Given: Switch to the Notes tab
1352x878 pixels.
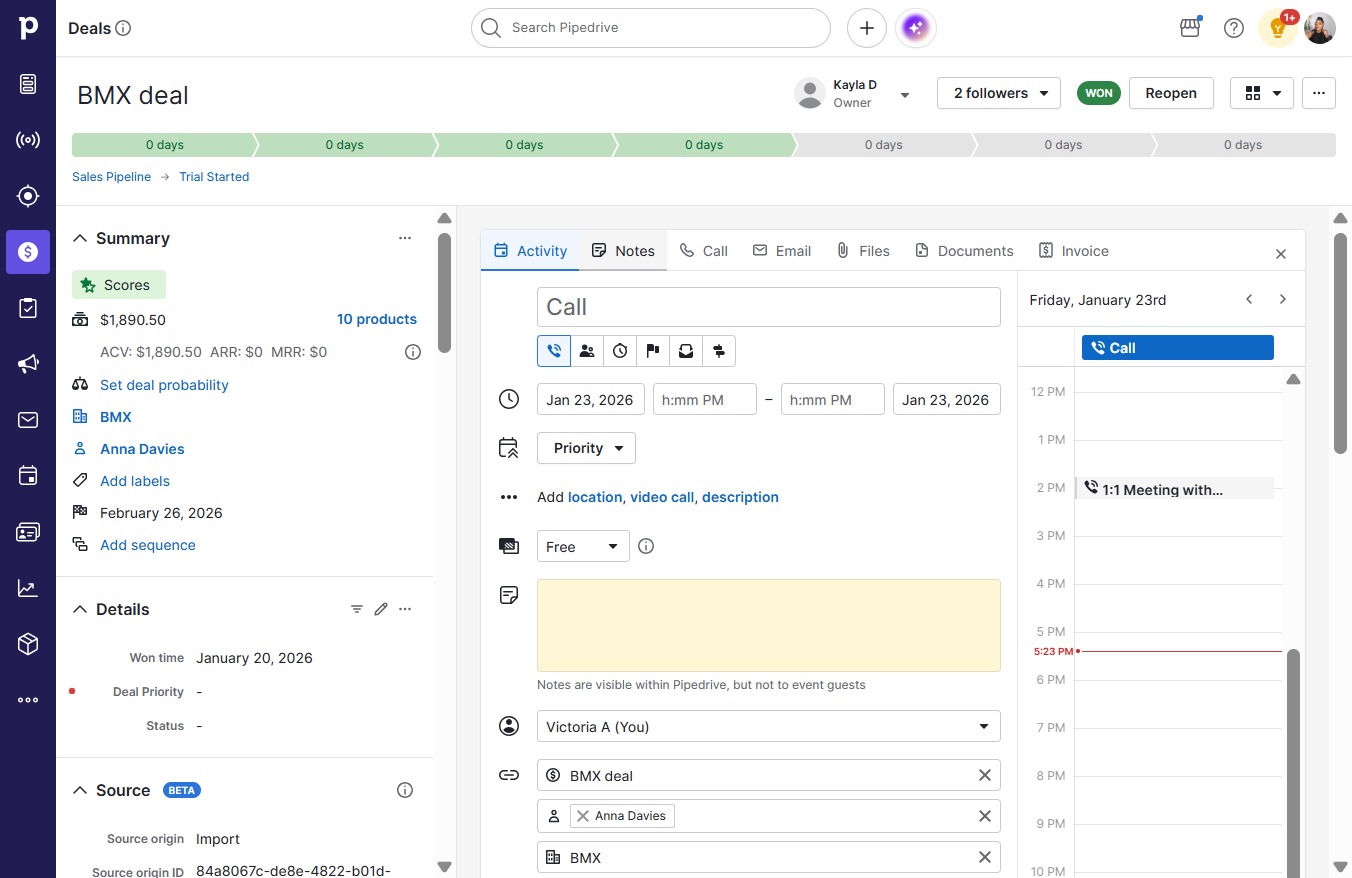Looking at the screenshot, I should click(x=623, y=251).
